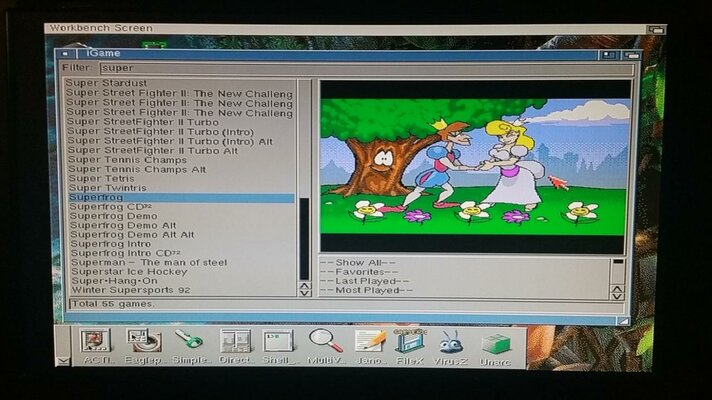This screenshot has width=712, height=400.
Task: Launch the FileX dock icon
Action: [x=410, y=343]
